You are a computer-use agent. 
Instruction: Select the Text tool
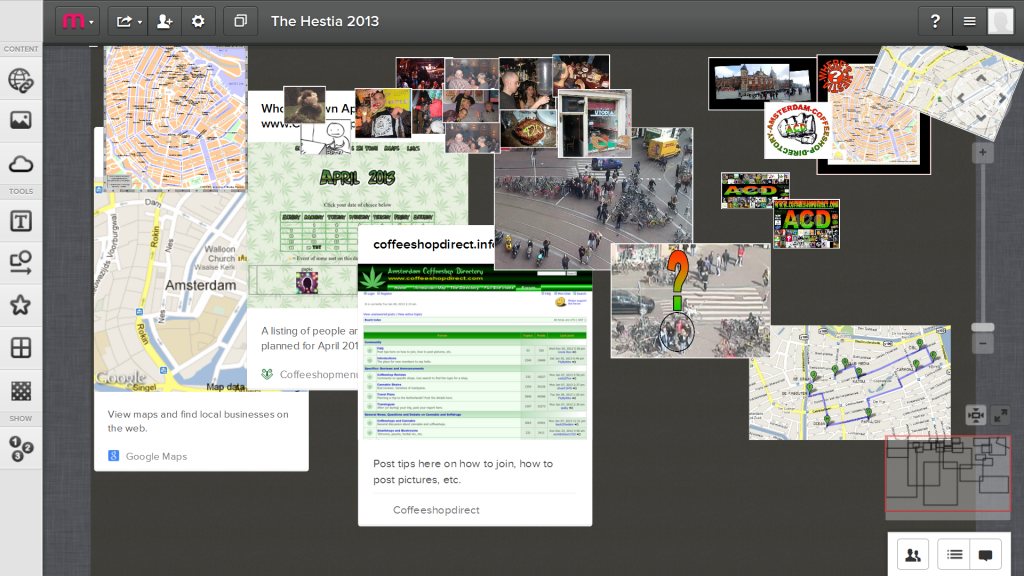tap(20, 220)
